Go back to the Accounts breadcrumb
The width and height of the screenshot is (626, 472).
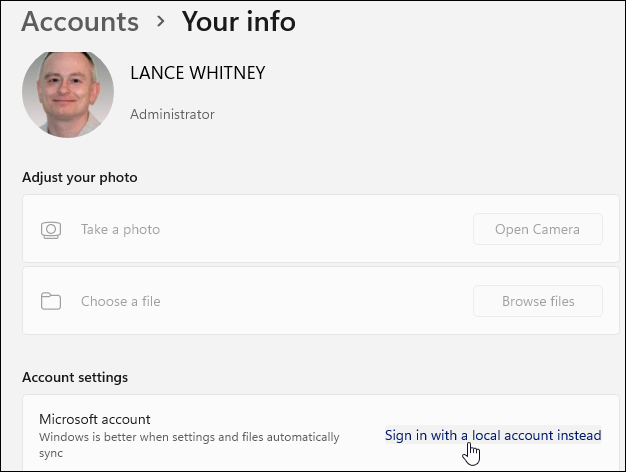tap(80, 21)
